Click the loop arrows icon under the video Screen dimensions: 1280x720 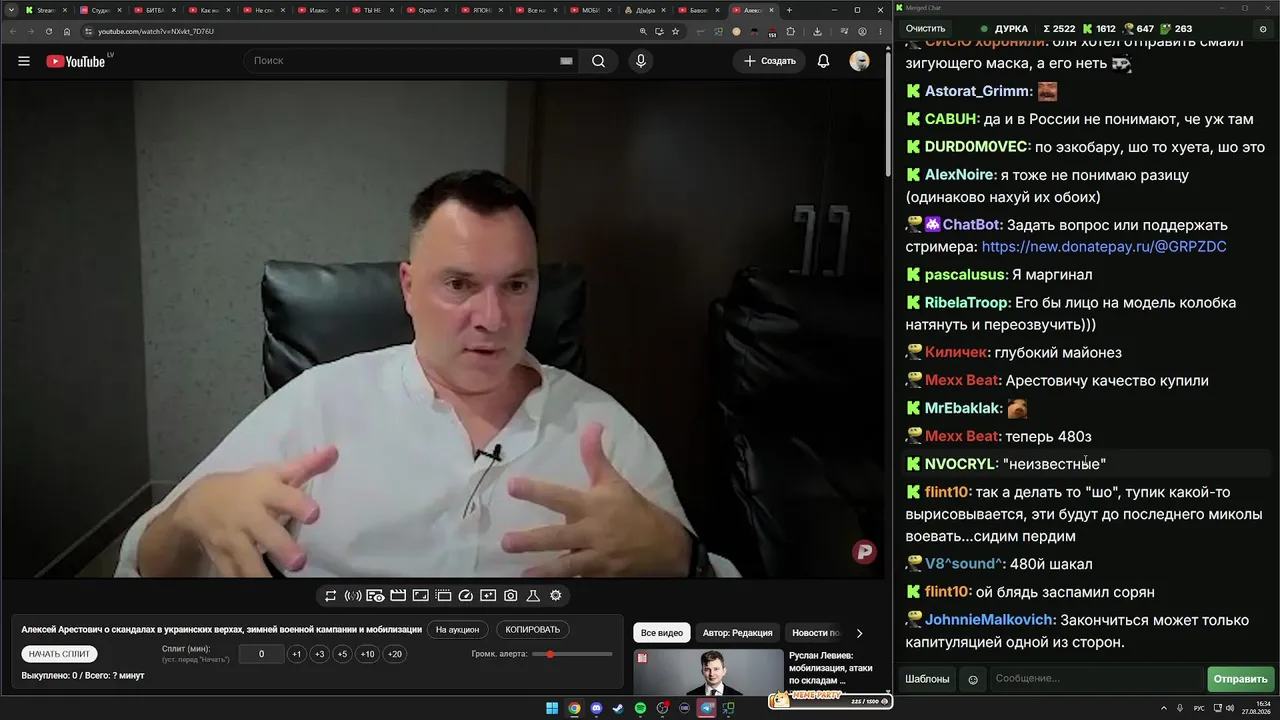(x=330, y=596)
